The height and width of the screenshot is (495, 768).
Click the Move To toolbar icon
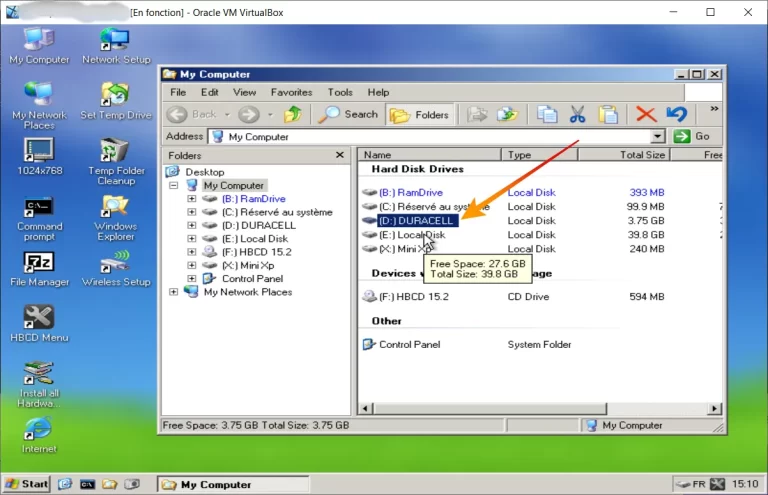point(477,115)
